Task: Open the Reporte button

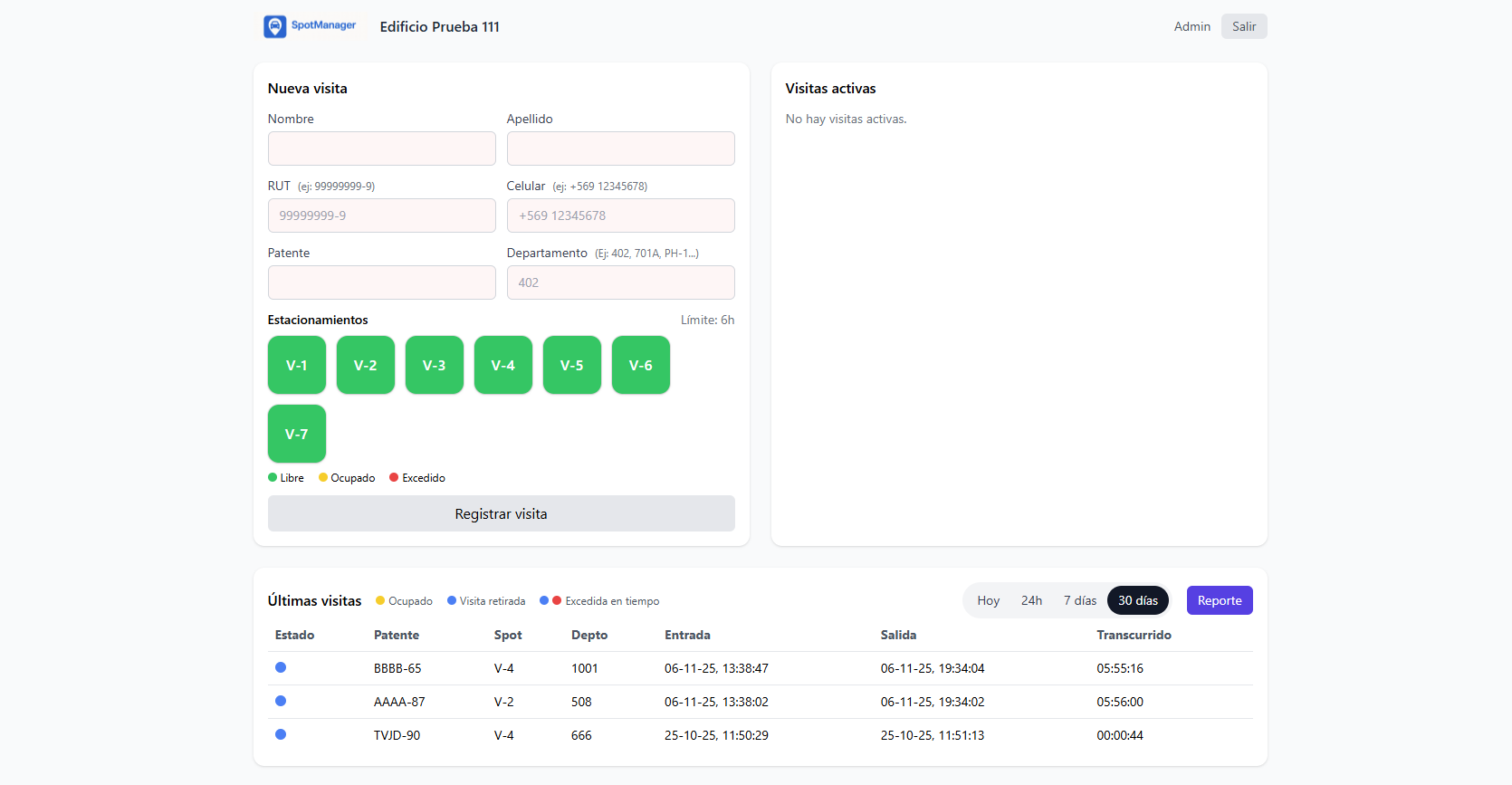Action: pyautogui.click(x=1219, y=600)
